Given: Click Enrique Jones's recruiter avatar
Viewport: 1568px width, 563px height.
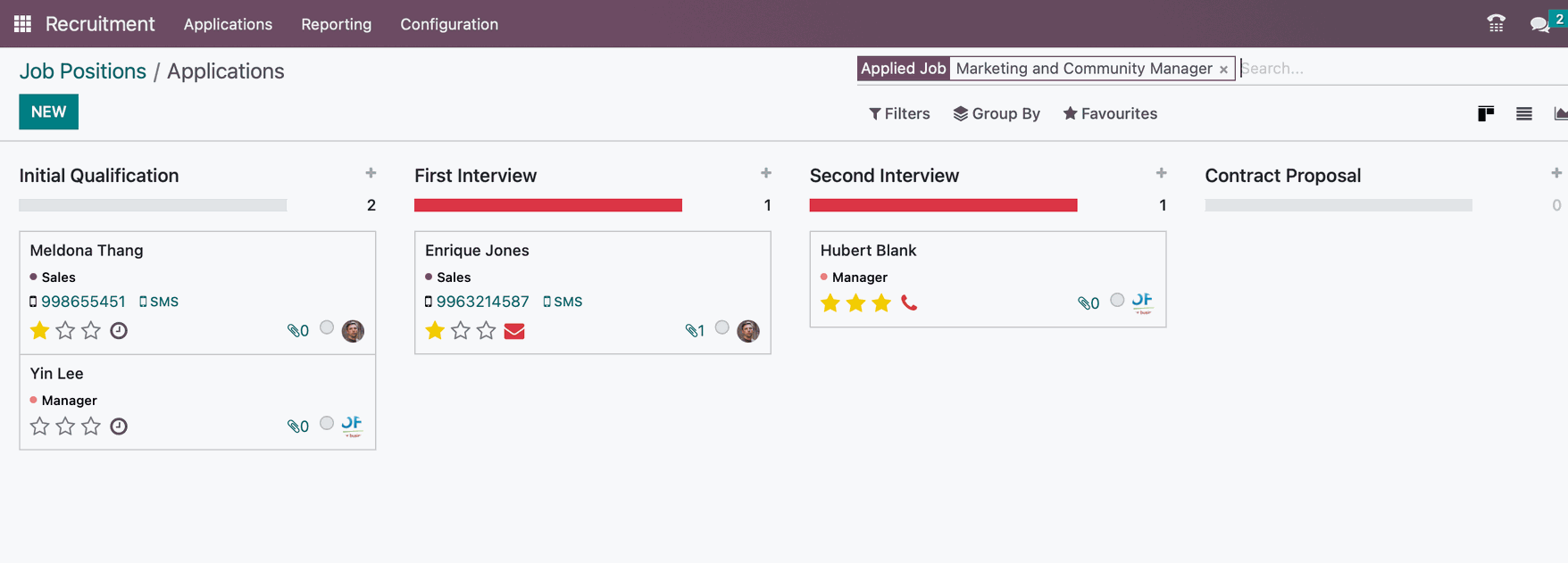Looking at the screenshot, I should pyautogui.click(x=748, y=331).
